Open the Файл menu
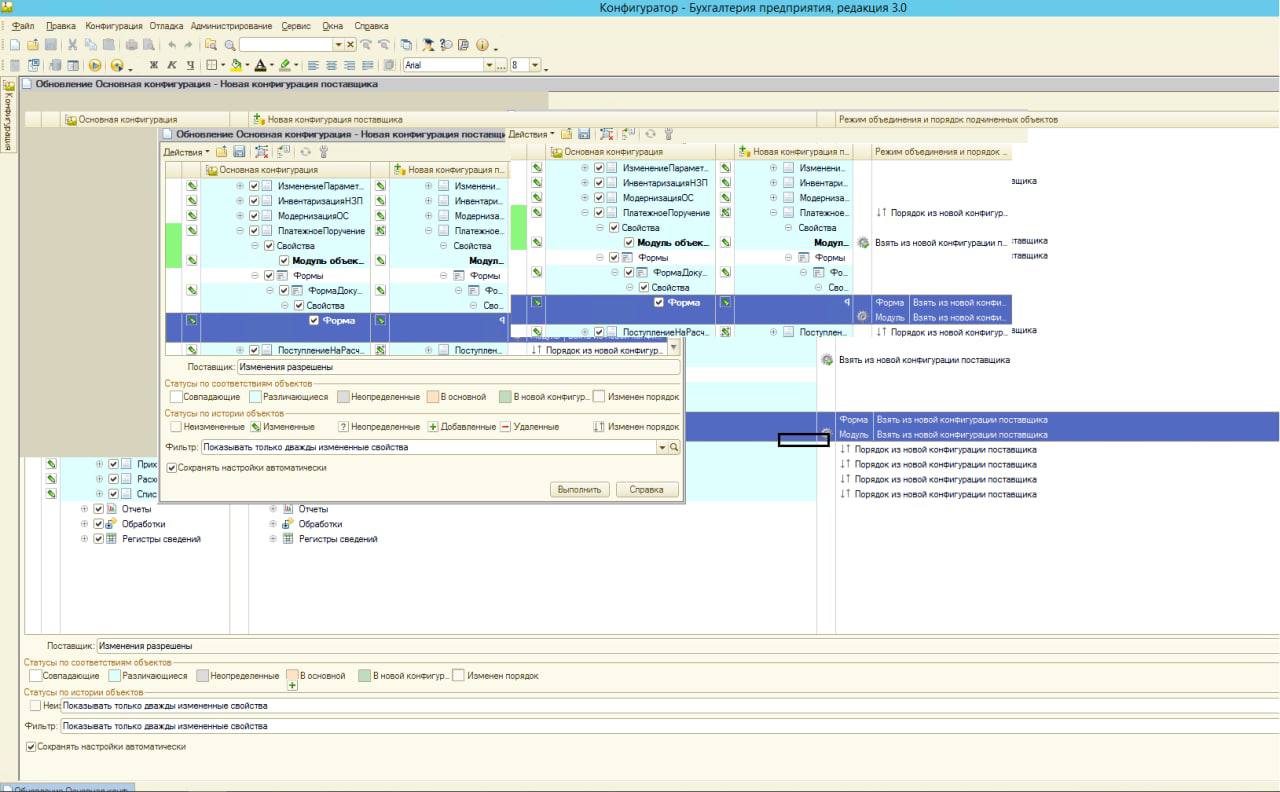 click(23, 25)
